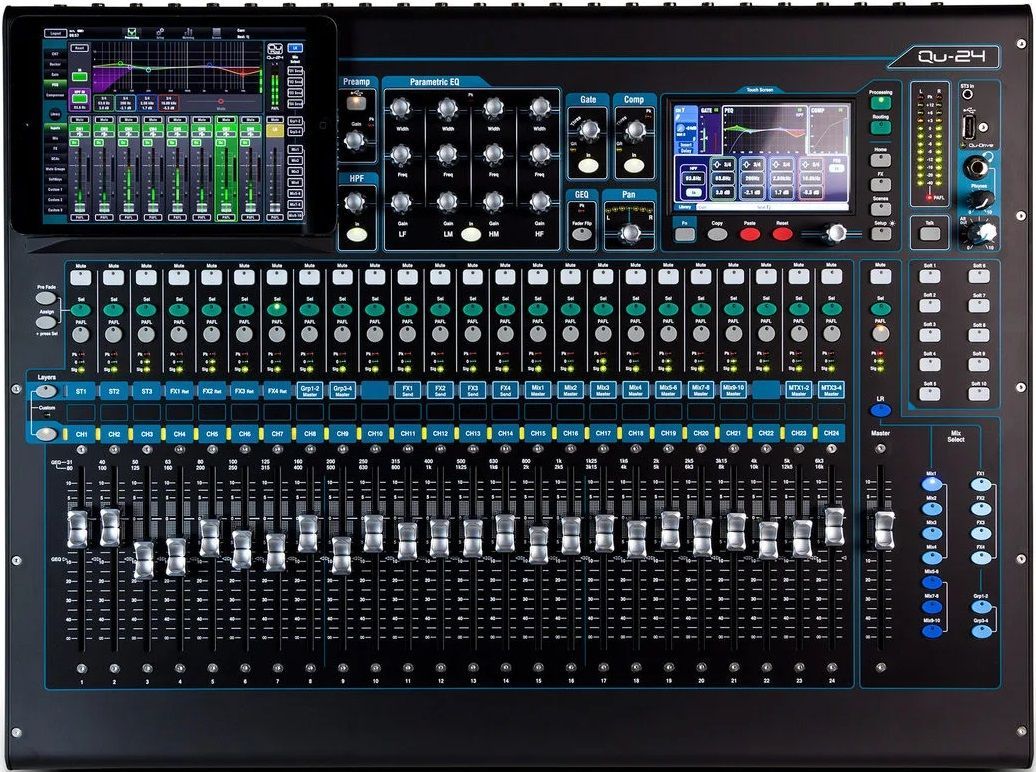Toggle the lit Sel key on the CH7 strip
The image size is (1036, 772).
coord(277,309)
